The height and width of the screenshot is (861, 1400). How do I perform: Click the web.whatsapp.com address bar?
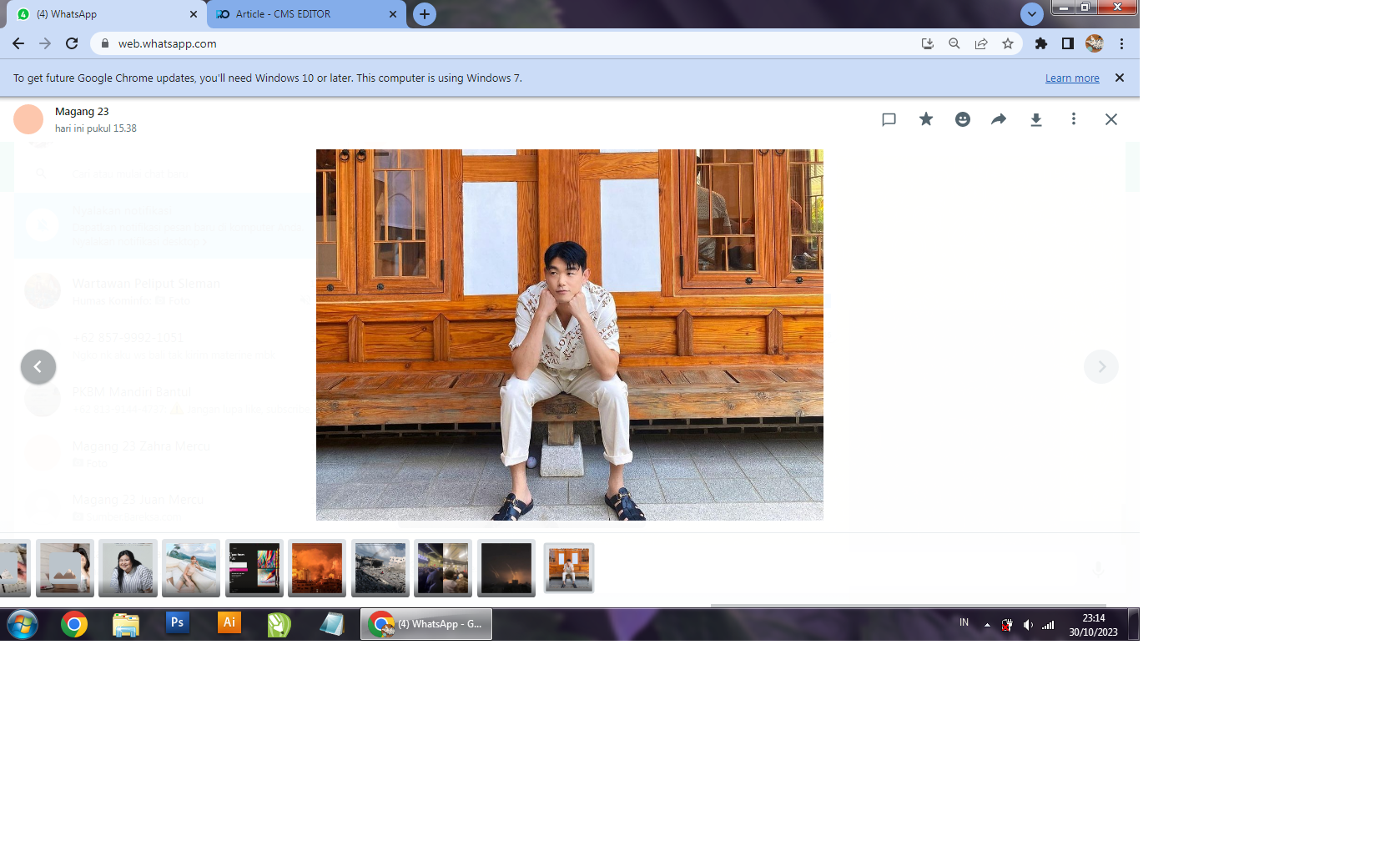501,43
